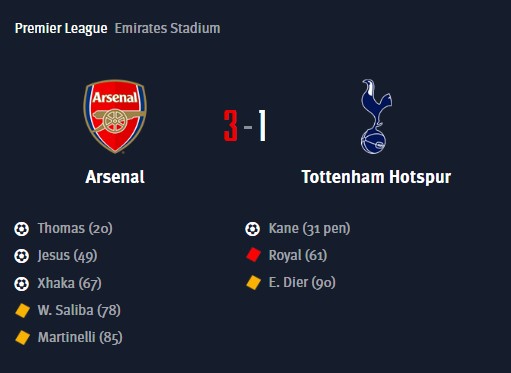This screenshot has width=511, height=373.
Task: Open the Arsenal team name link
Action: point(115,177)
